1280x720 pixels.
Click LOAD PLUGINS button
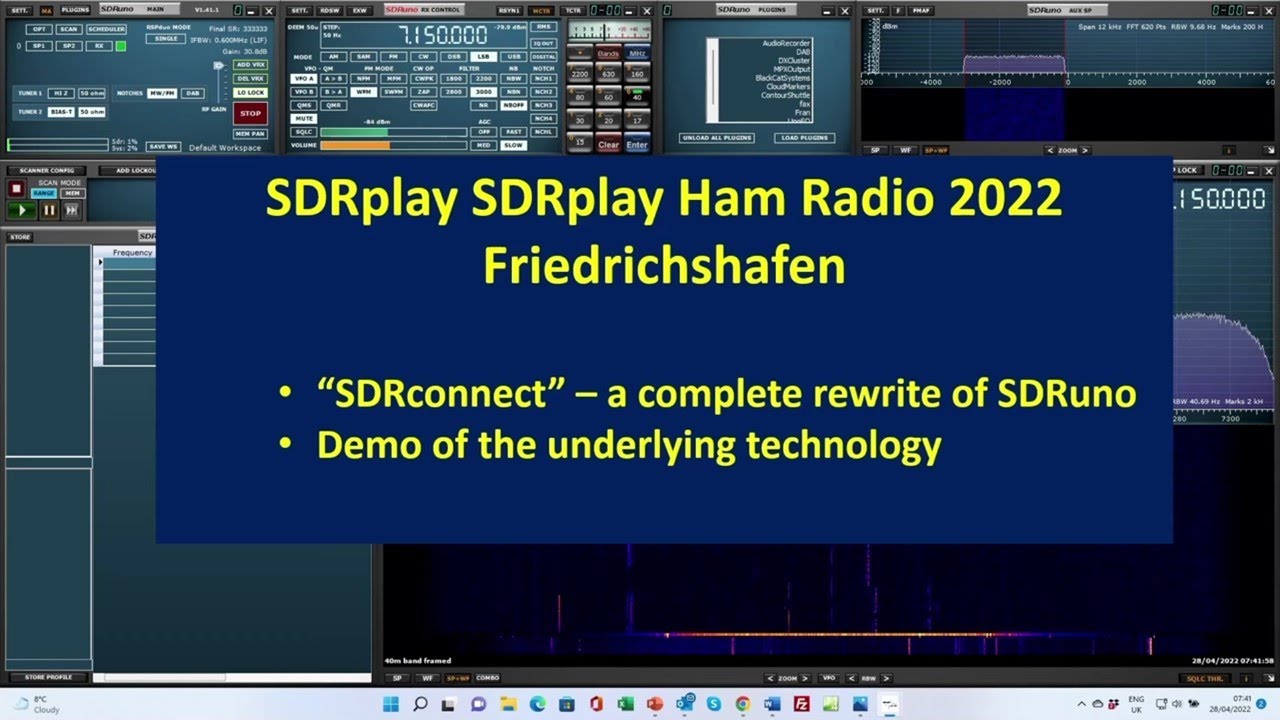coord(804,137)
